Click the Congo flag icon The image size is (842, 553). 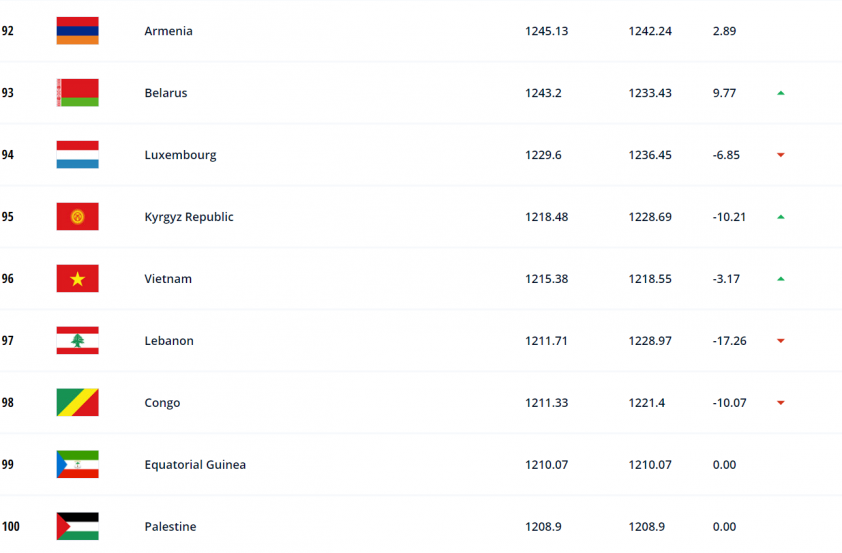[77, 403]
